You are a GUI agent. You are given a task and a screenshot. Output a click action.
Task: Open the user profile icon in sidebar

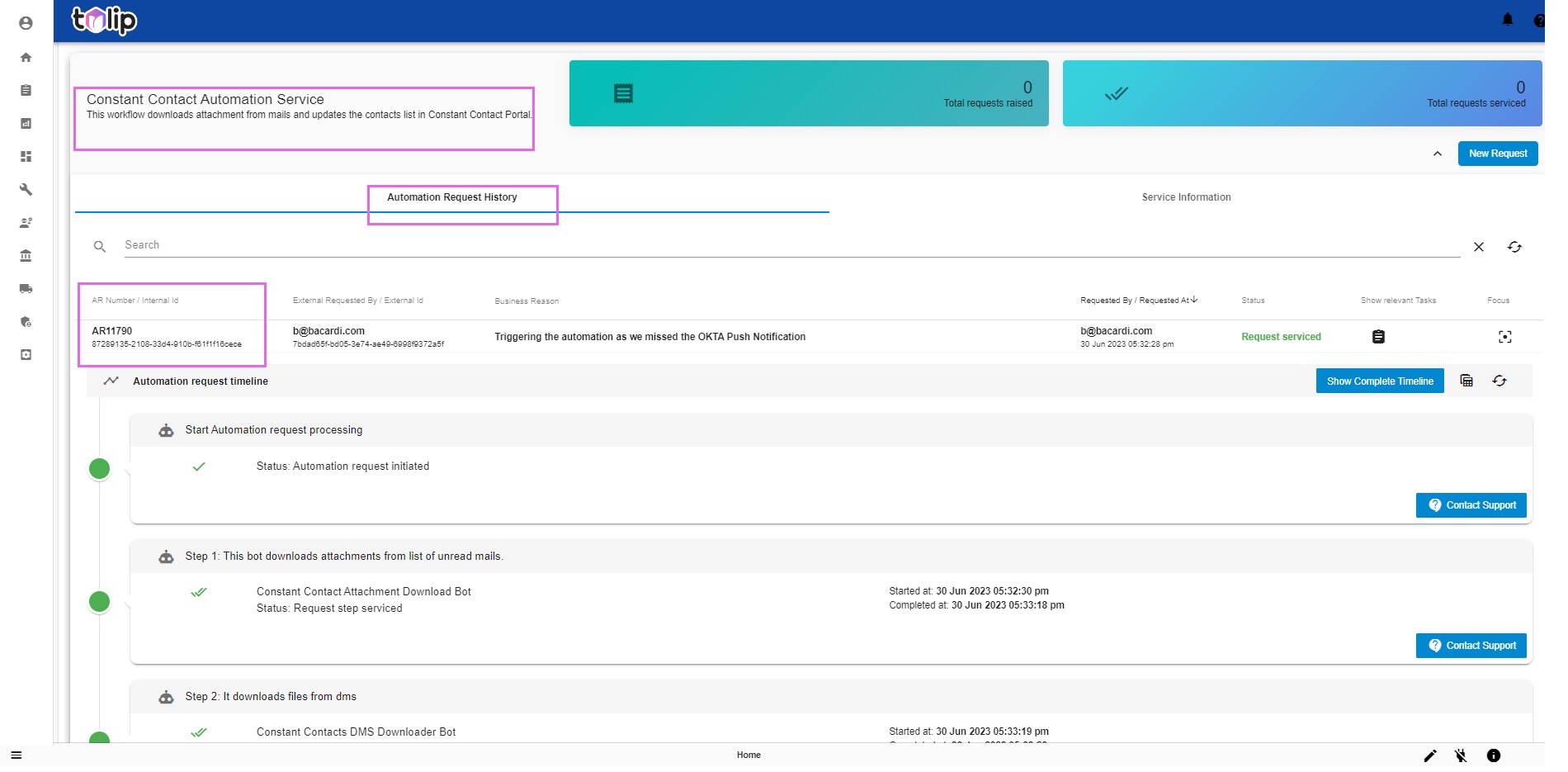pos(26,23)
